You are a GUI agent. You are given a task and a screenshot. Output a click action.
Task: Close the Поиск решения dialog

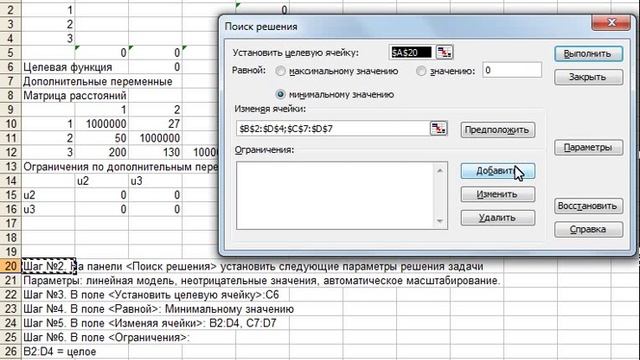click(x=611, y=23)
